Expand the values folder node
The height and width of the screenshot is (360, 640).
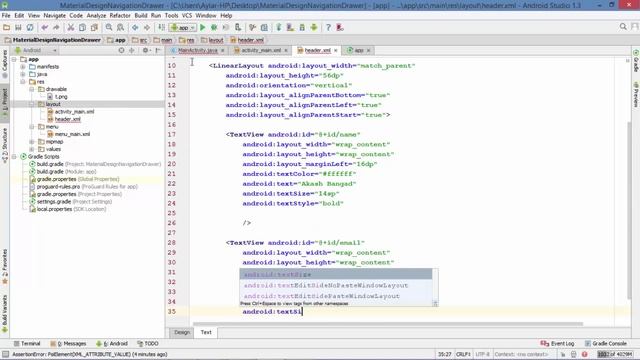[x=32, y=149]
